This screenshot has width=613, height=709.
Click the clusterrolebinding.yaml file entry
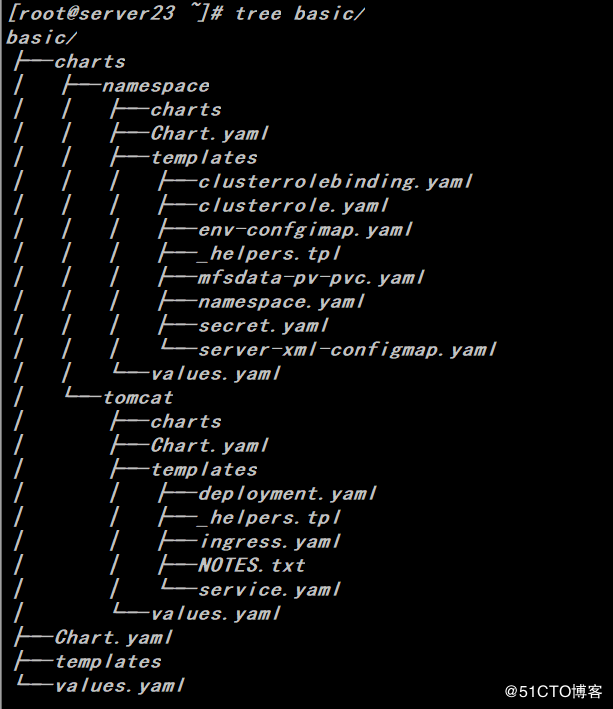tap(335, 182)
